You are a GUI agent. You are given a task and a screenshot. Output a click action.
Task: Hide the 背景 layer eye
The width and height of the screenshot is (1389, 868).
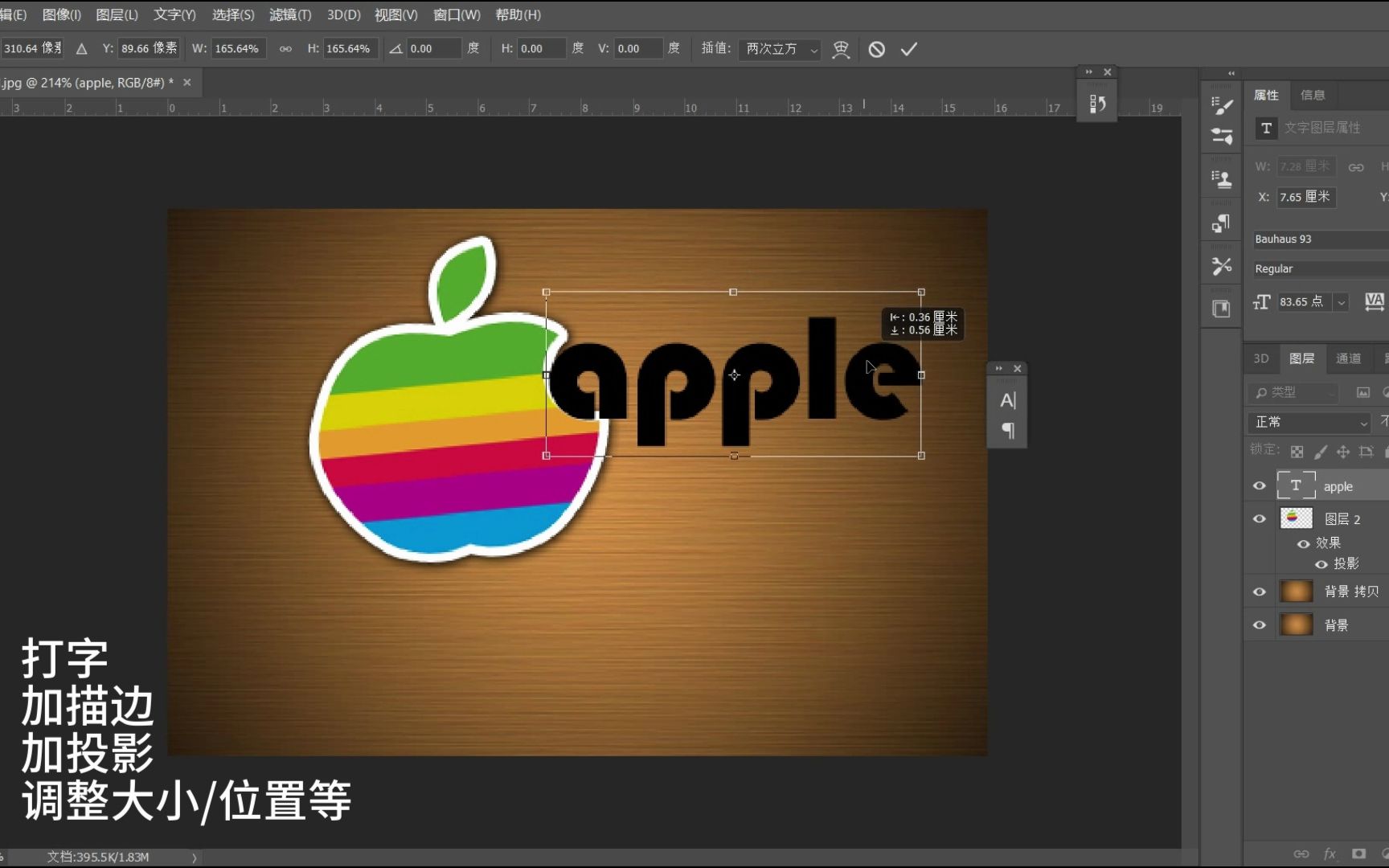point(1259,624)
